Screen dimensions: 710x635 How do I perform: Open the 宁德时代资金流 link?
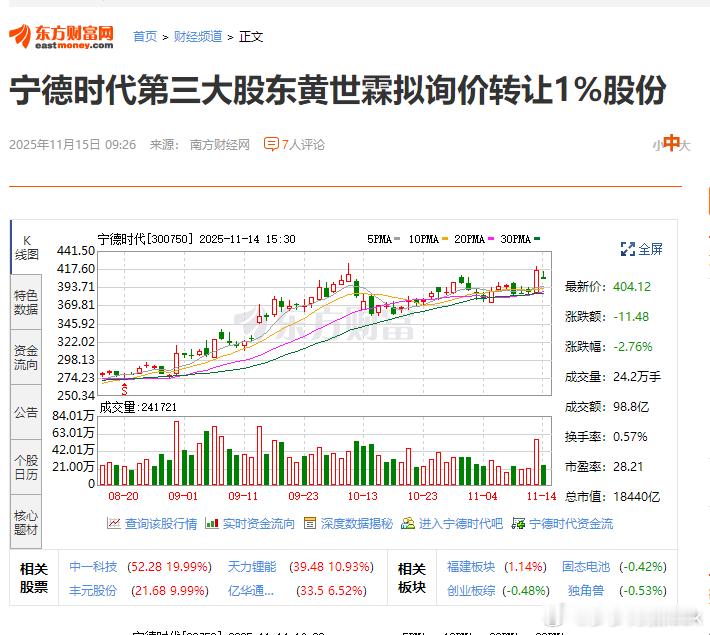(x=571, y=524)
